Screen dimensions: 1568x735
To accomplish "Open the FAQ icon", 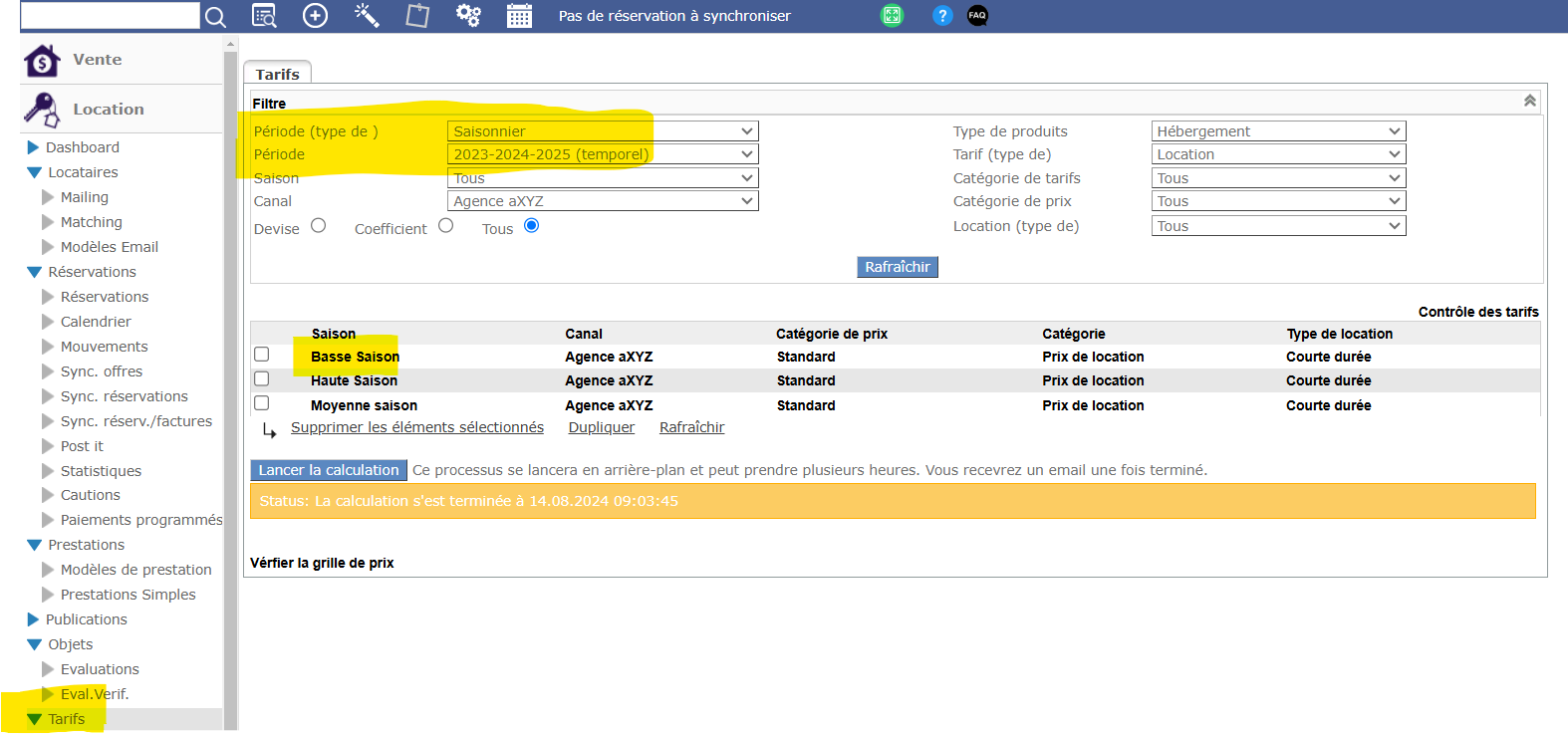I will [x=977, y=15].
